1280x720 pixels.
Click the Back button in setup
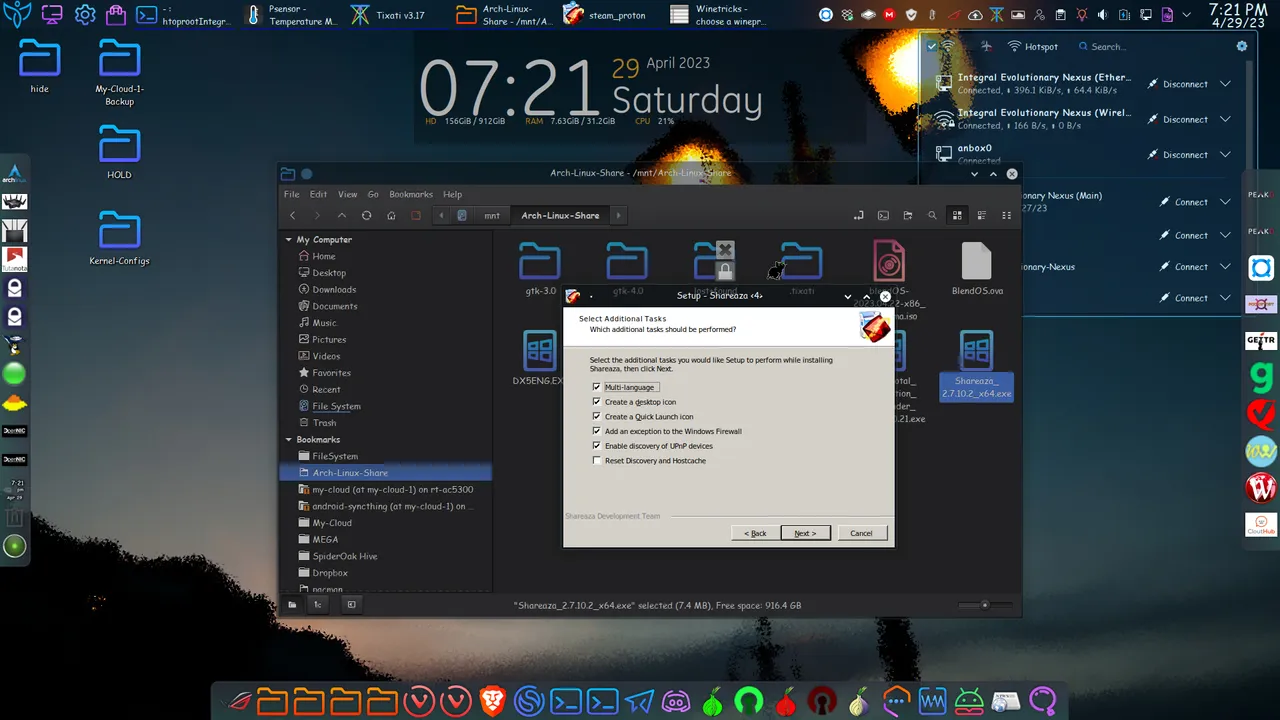point(755,533)
